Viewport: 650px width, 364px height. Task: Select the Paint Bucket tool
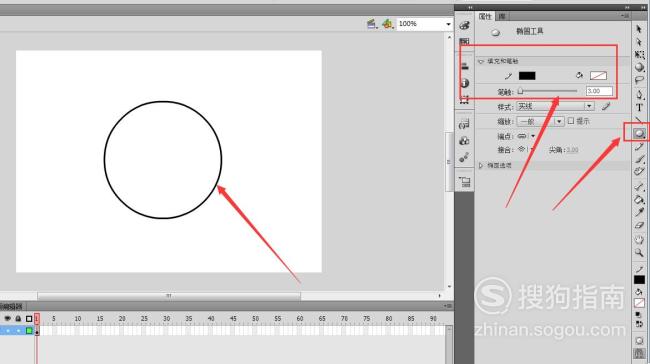coord(639,199)
